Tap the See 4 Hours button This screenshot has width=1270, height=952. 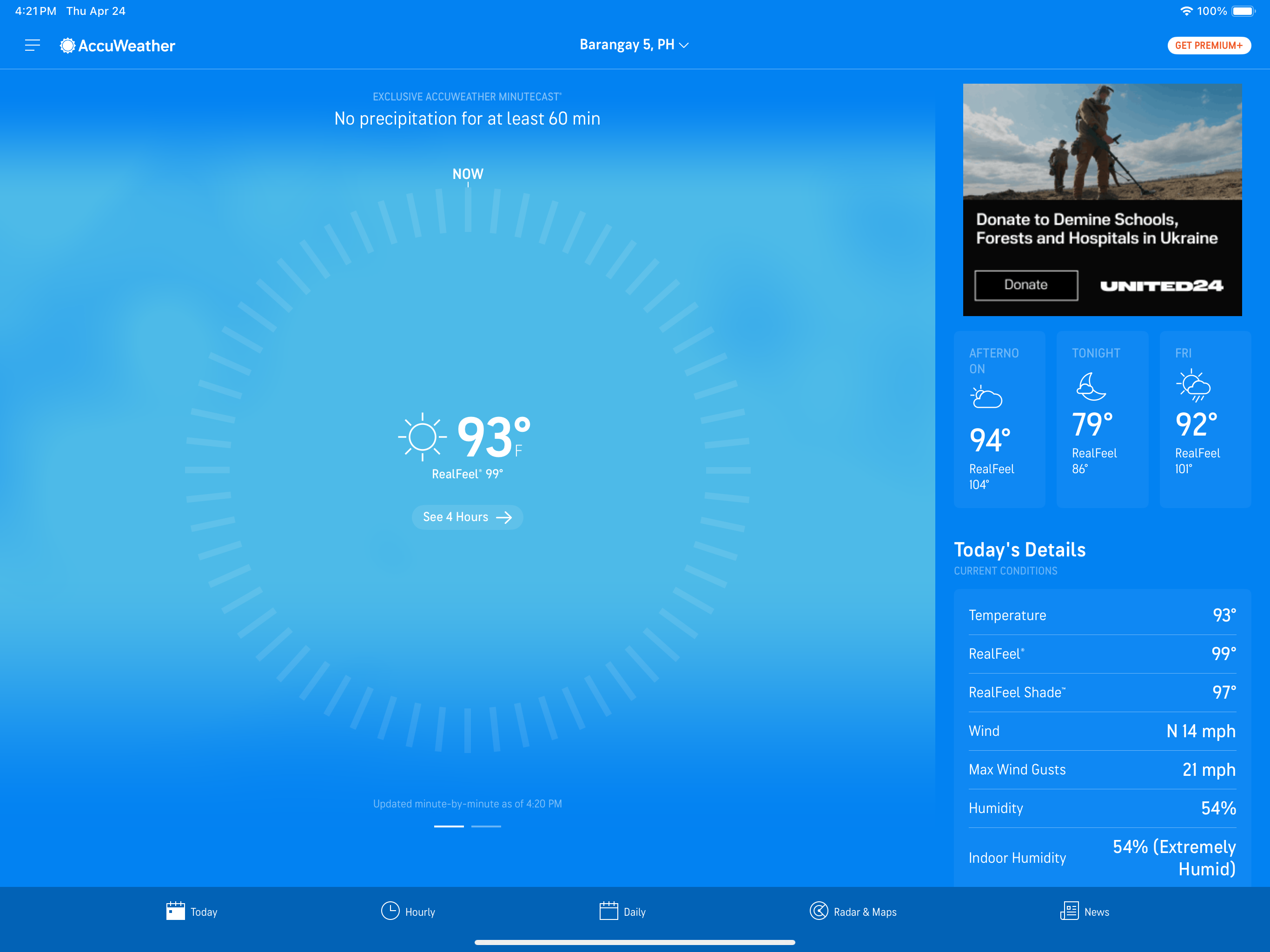click(x=467, y=517)
